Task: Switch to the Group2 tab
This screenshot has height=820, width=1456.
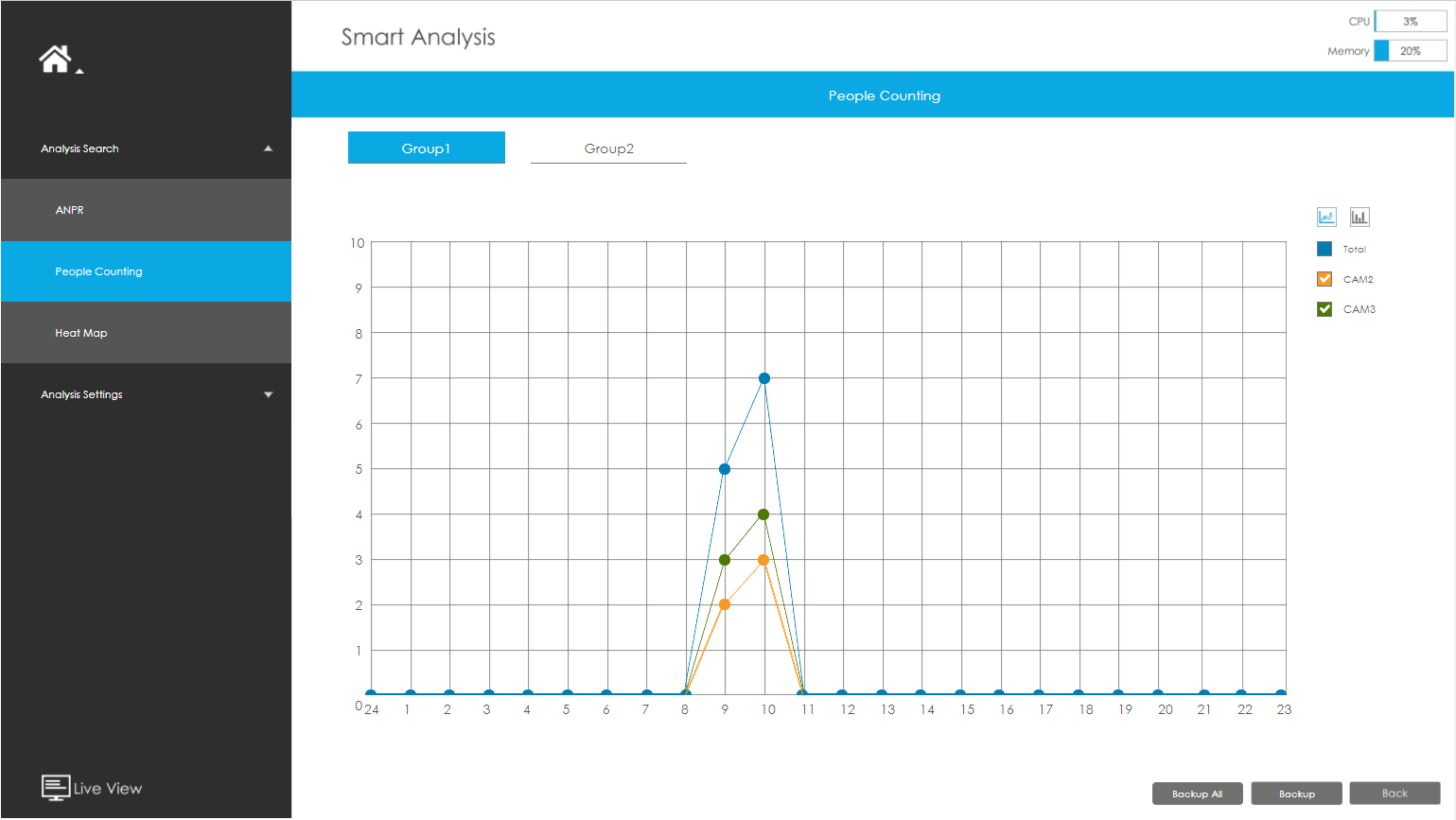Action: pyautogui.click(x=608, y=148)
